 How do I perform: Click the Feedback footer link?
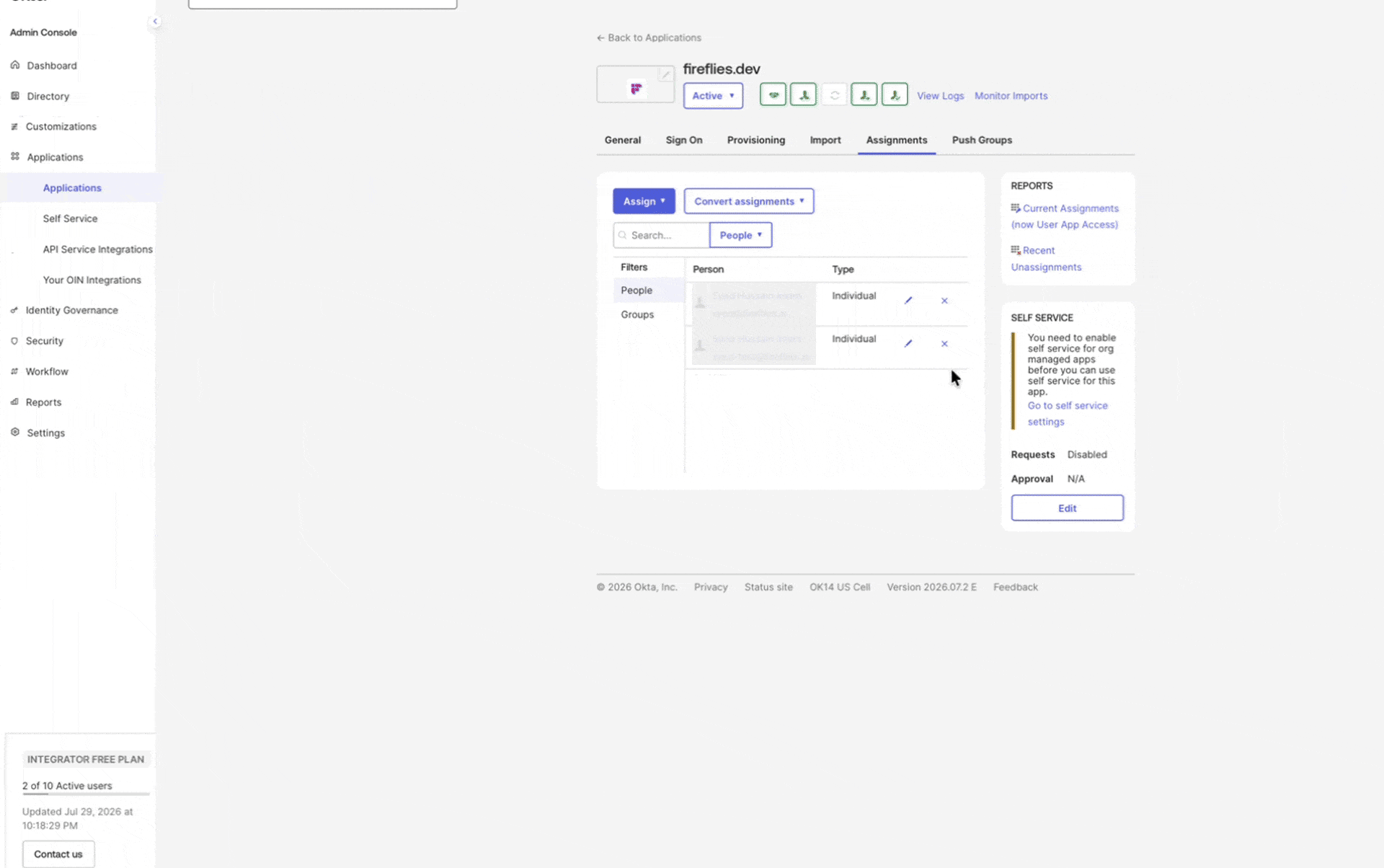click(x=1016, y=587)
